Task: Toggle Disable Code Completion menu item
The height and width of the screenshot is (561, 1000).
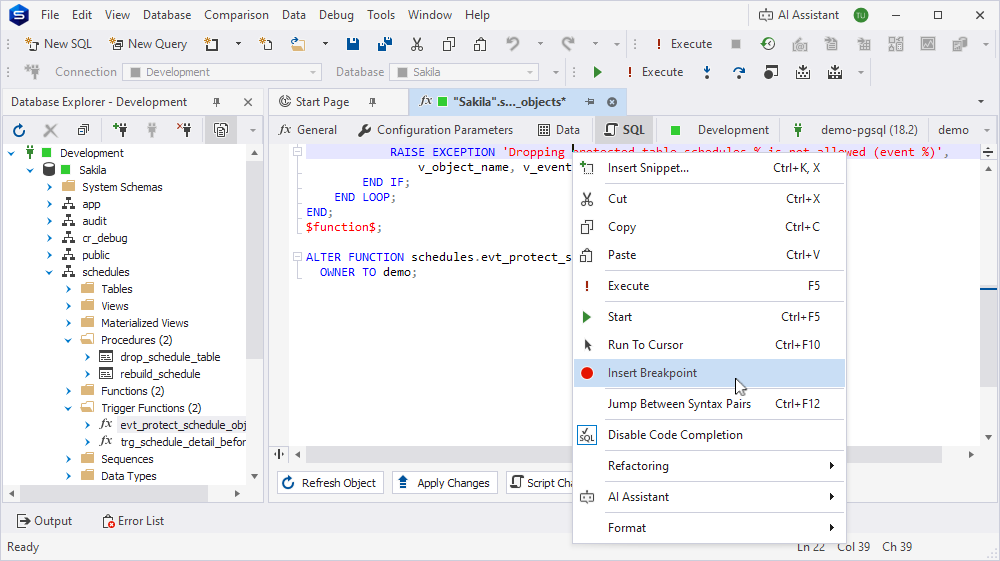Action: click(709, 435)
